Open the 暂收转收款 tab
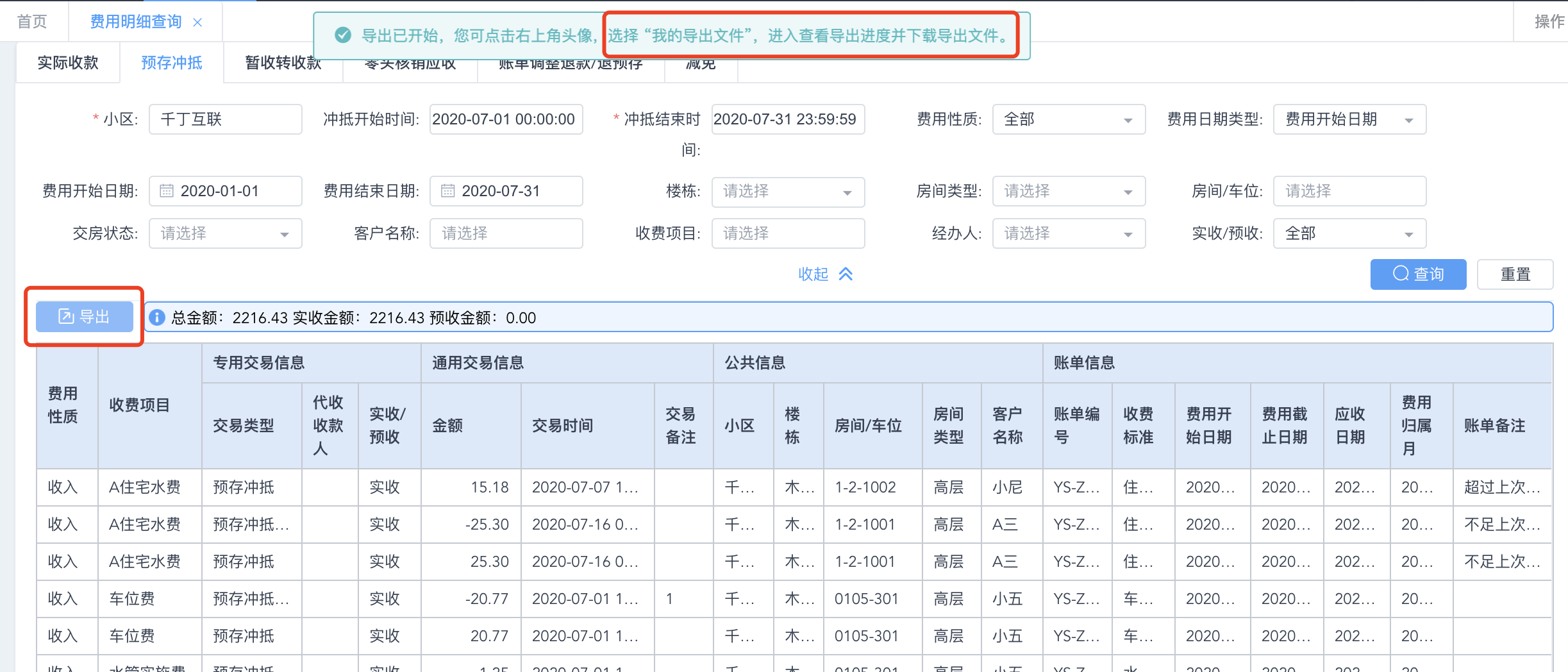The height and width of the screenshot is (672, 1568). (283, 62)
